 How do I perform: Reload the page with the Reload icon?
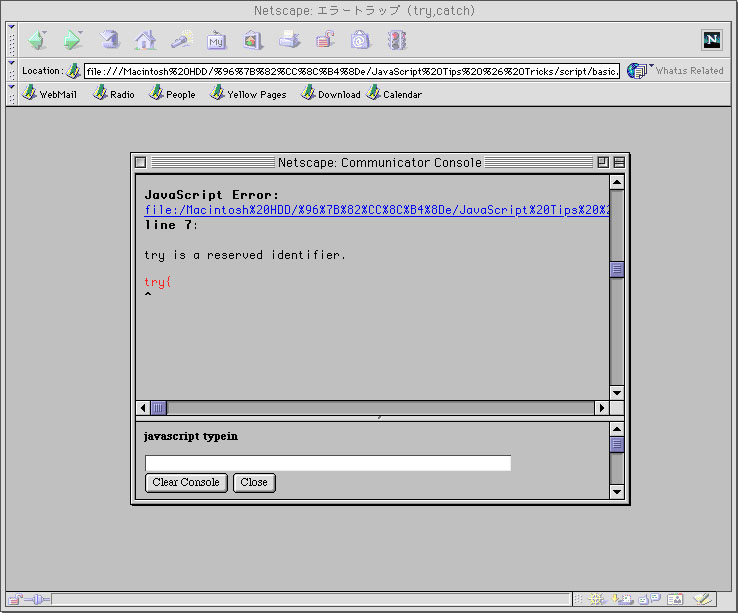pyautogui.click(x=109, y=40)
